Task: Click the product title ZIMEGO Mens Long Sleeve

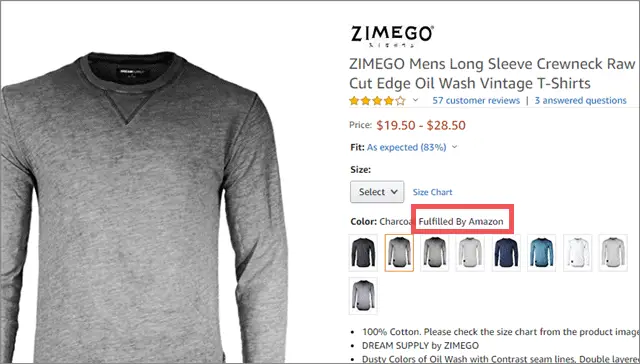Action: tap(492, 73)
